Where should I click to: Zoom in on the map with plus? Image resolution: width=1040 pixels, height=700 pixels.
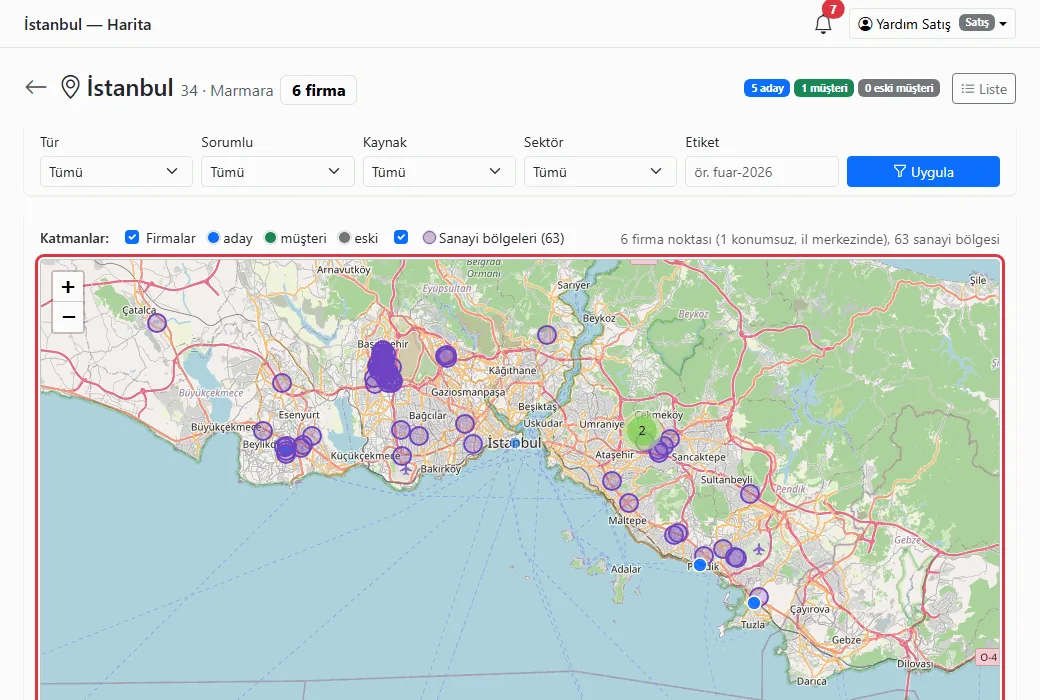click(x=68, y=287)
